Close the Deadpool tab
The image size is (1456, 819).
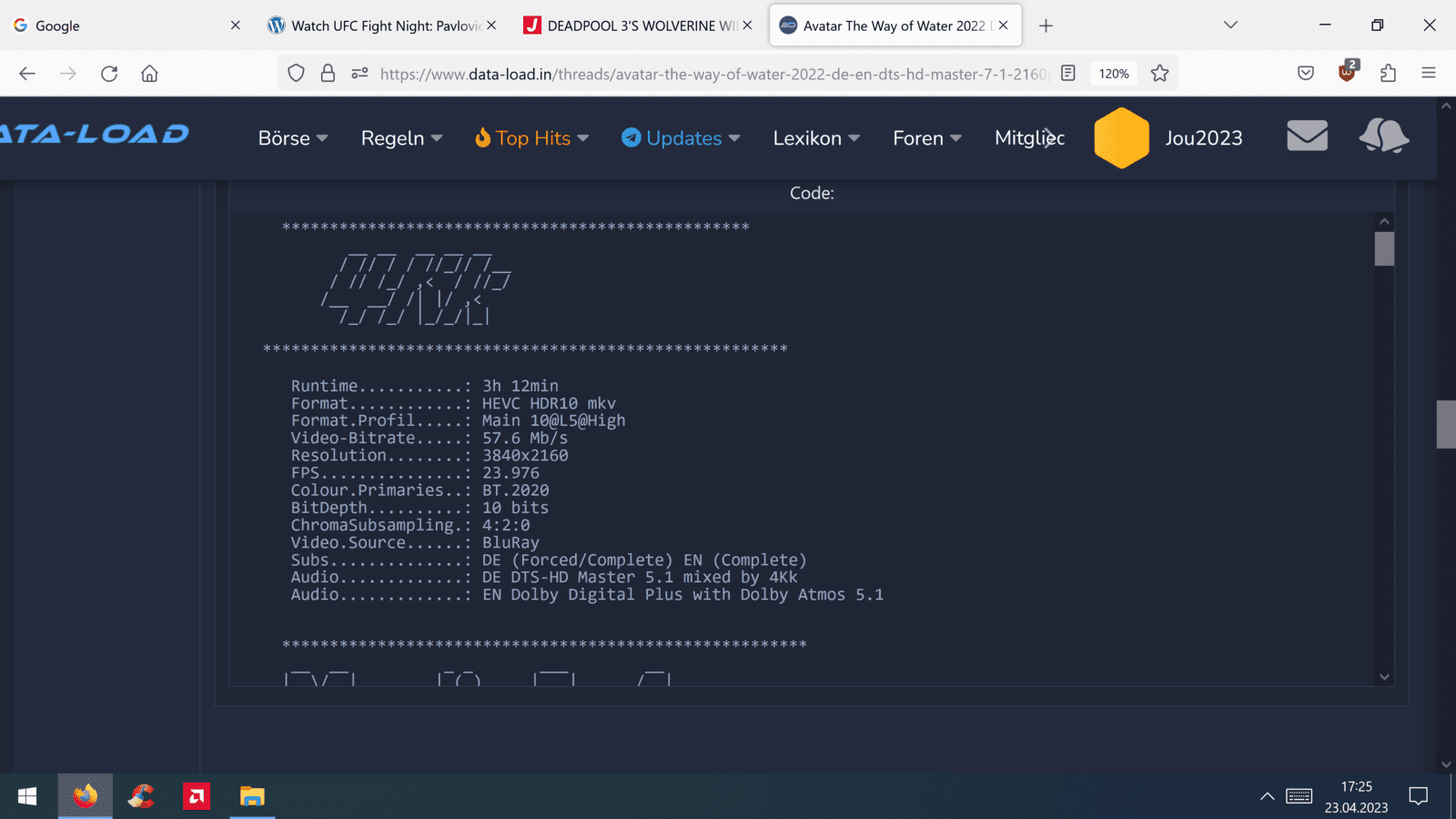tap(747, 25)
